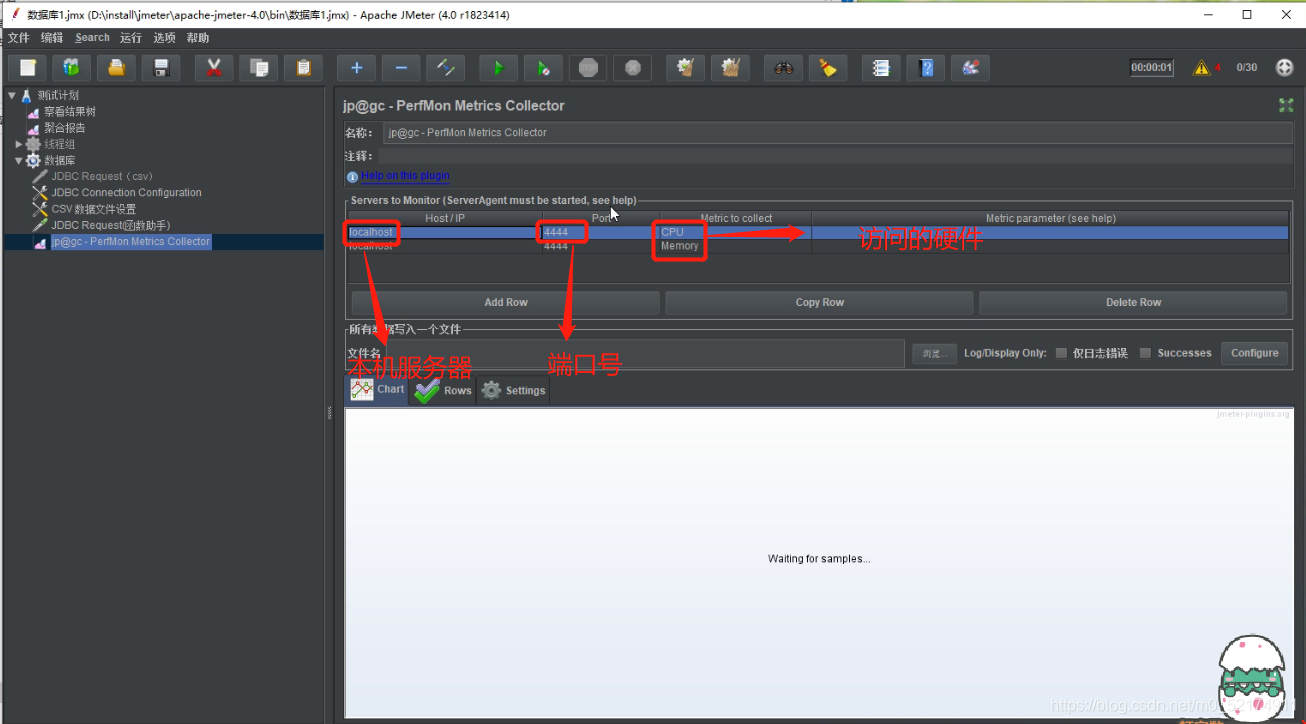Expand the 线程组 tree node

18,144
